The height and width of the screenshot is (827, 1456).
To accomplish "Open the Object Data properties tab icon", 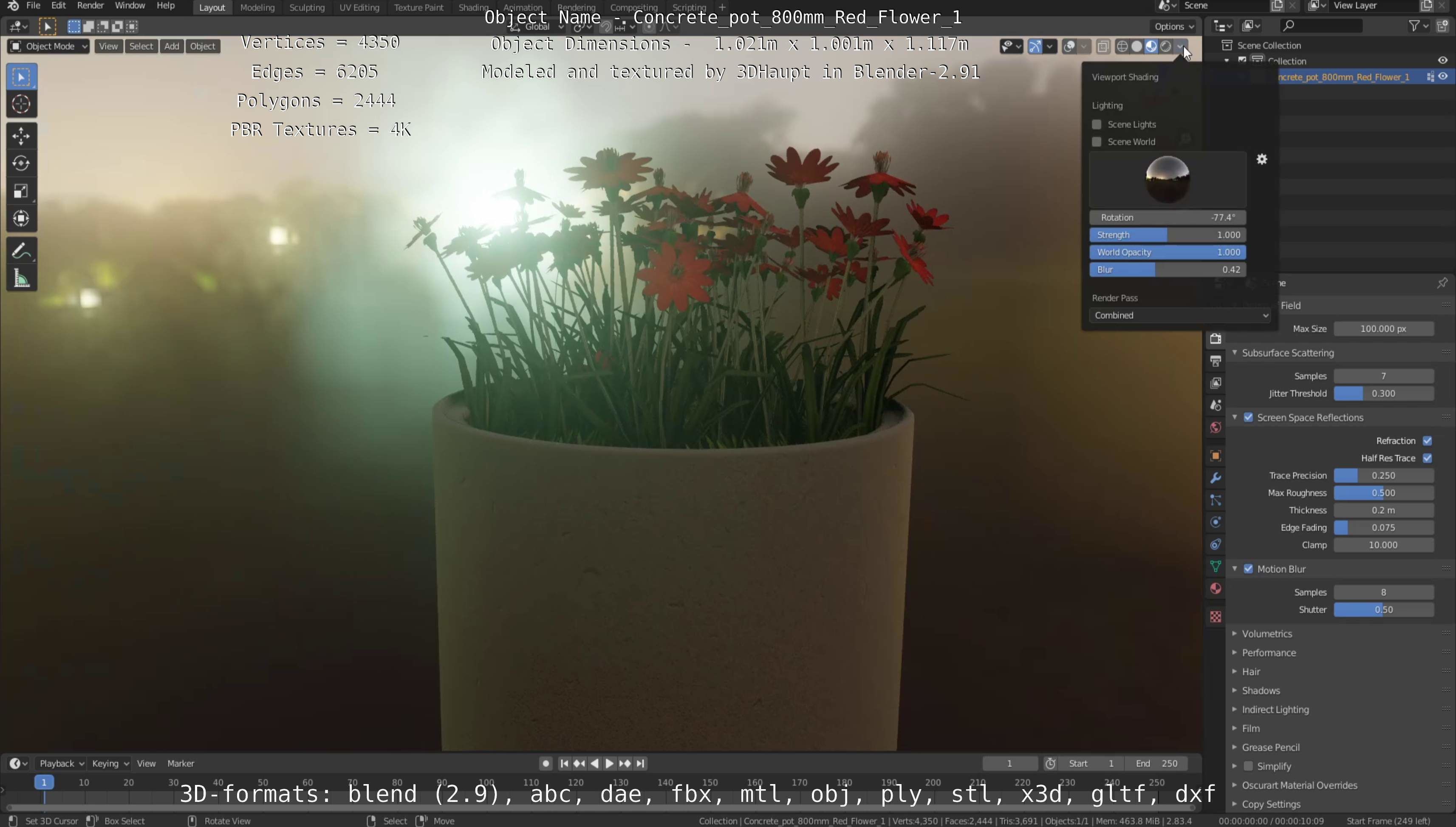I will [x=1215, y=566].
